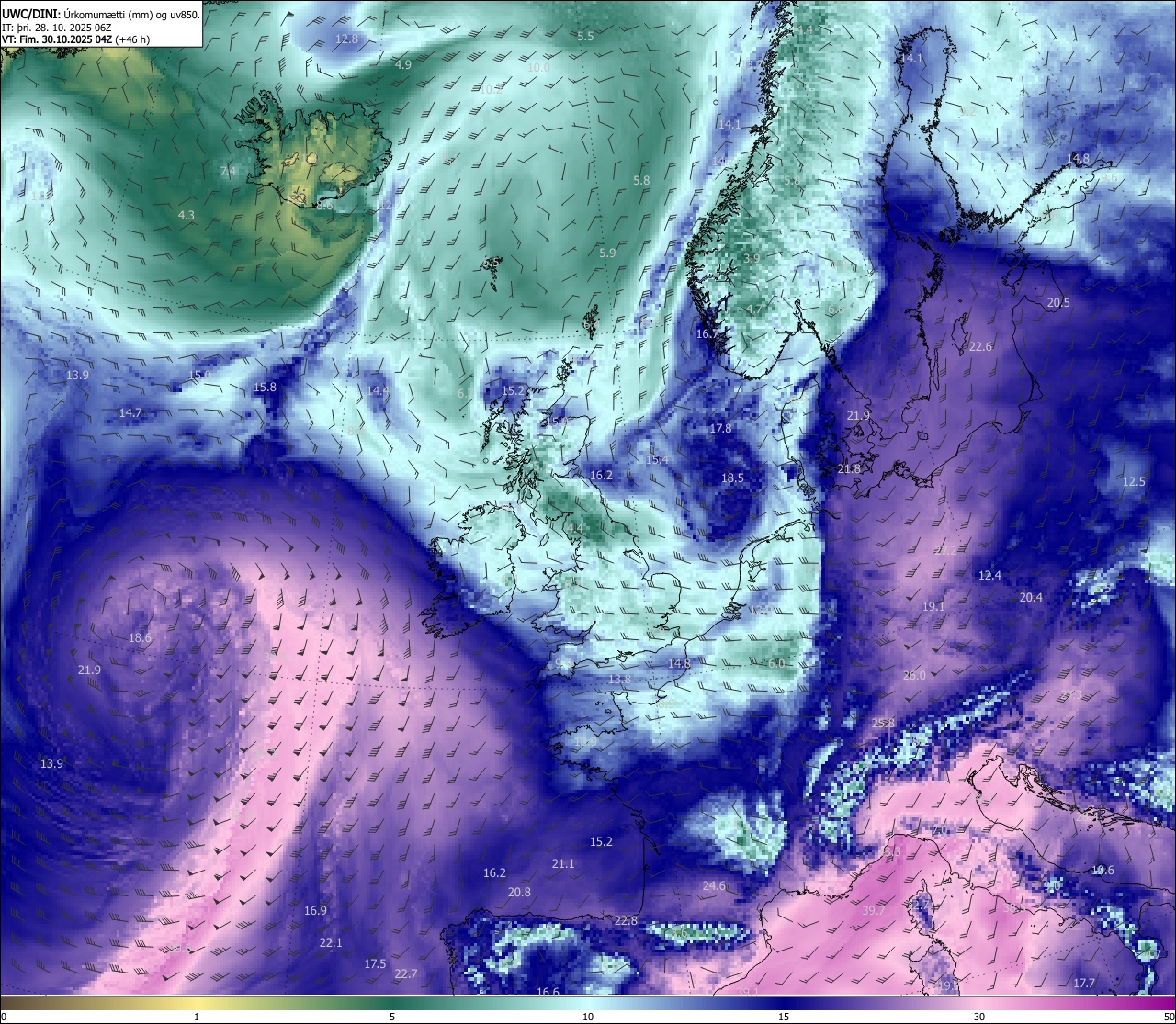Click the 30 tick on color scale

(x=979, y=1017)
